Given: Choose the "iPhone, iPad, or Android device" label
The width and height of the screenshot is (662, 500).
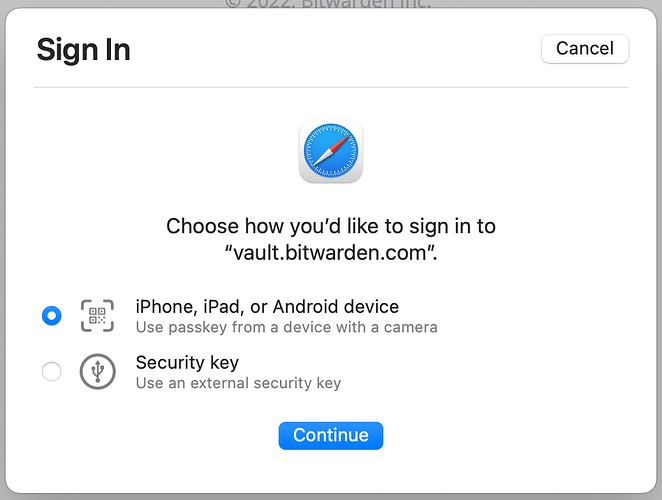Looking at the screenshot, I should pos(267,307).
